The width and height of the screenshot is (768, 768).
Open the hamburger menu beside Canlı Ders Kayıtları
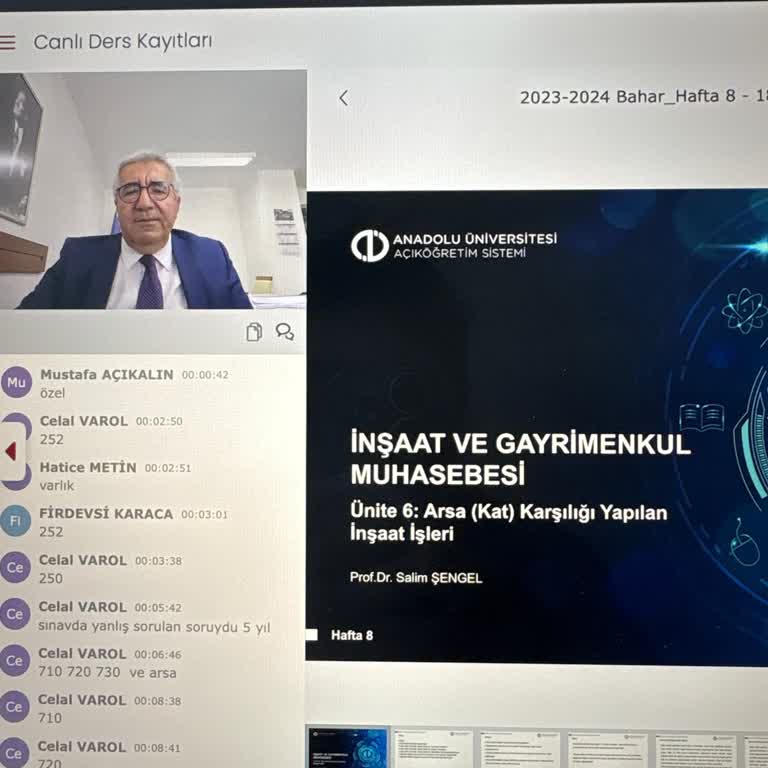pyautogui.click(x=7, y=42)
